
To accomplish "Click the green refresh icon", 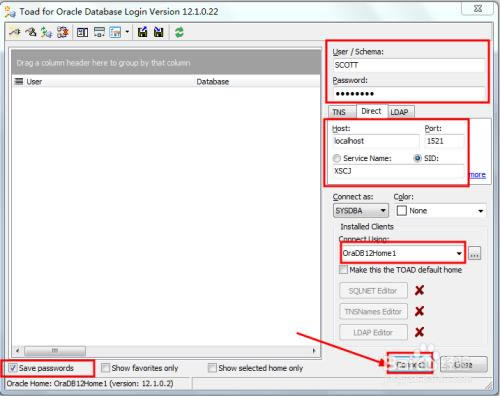I will 179,32.
